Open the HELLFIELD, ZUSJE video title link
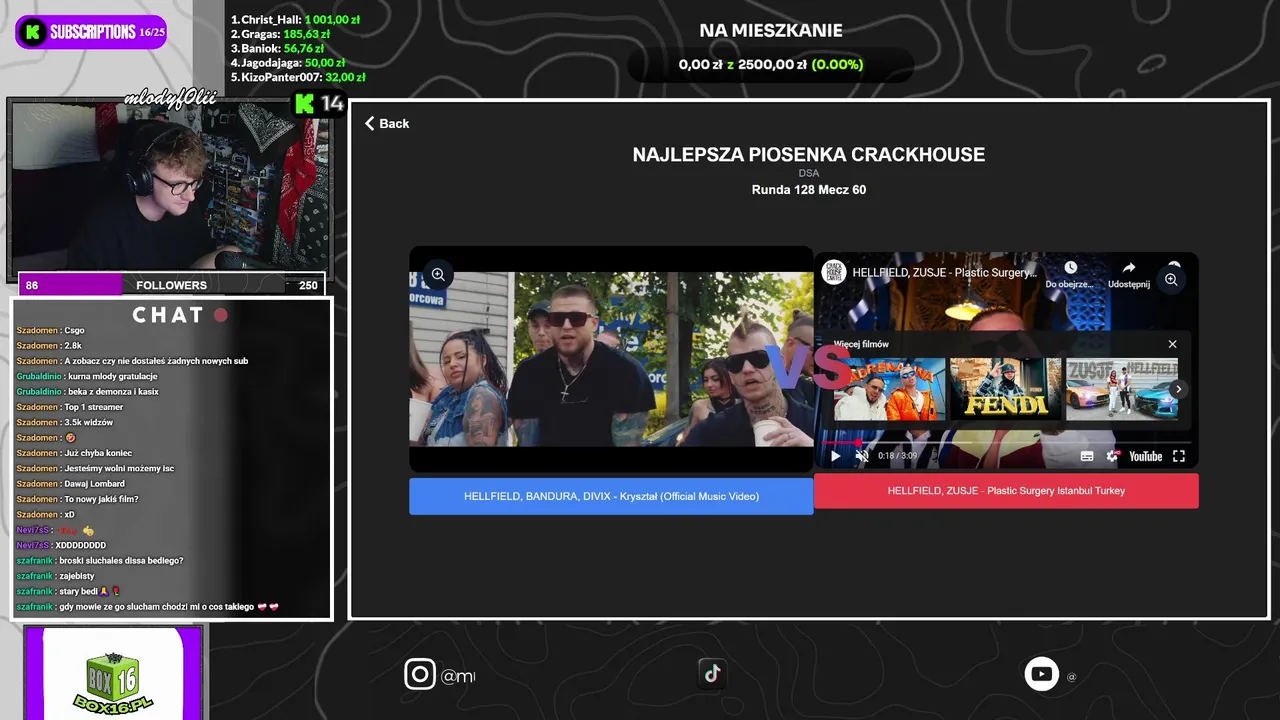The width and height of the screenshot is (1280, 720). click(945, 272)
